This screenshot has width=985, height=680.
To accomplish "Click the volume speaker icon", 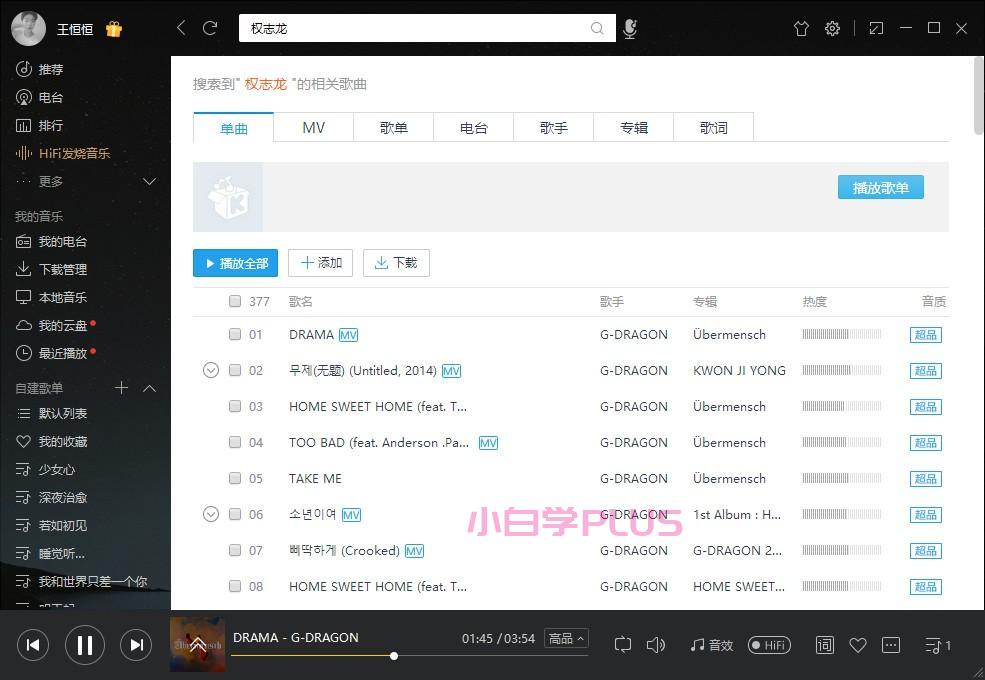I will click(x=655, y=645).
